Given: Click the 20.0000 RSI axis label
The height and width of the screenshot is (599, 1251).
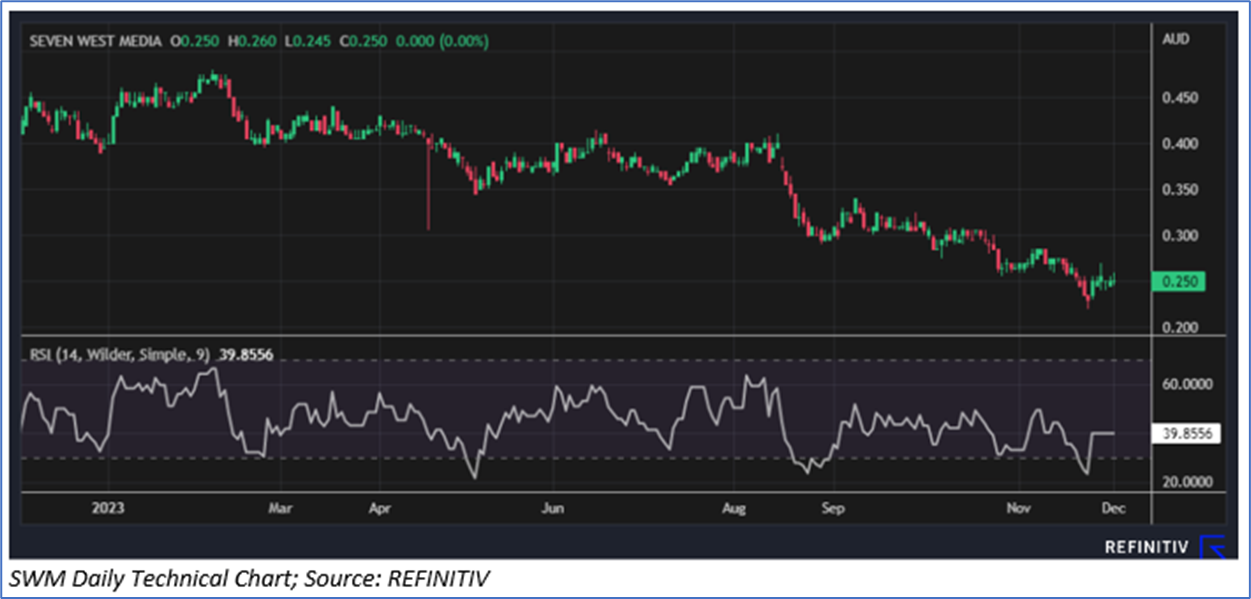Looking at the screenshot, I should tap(1185, 481).
